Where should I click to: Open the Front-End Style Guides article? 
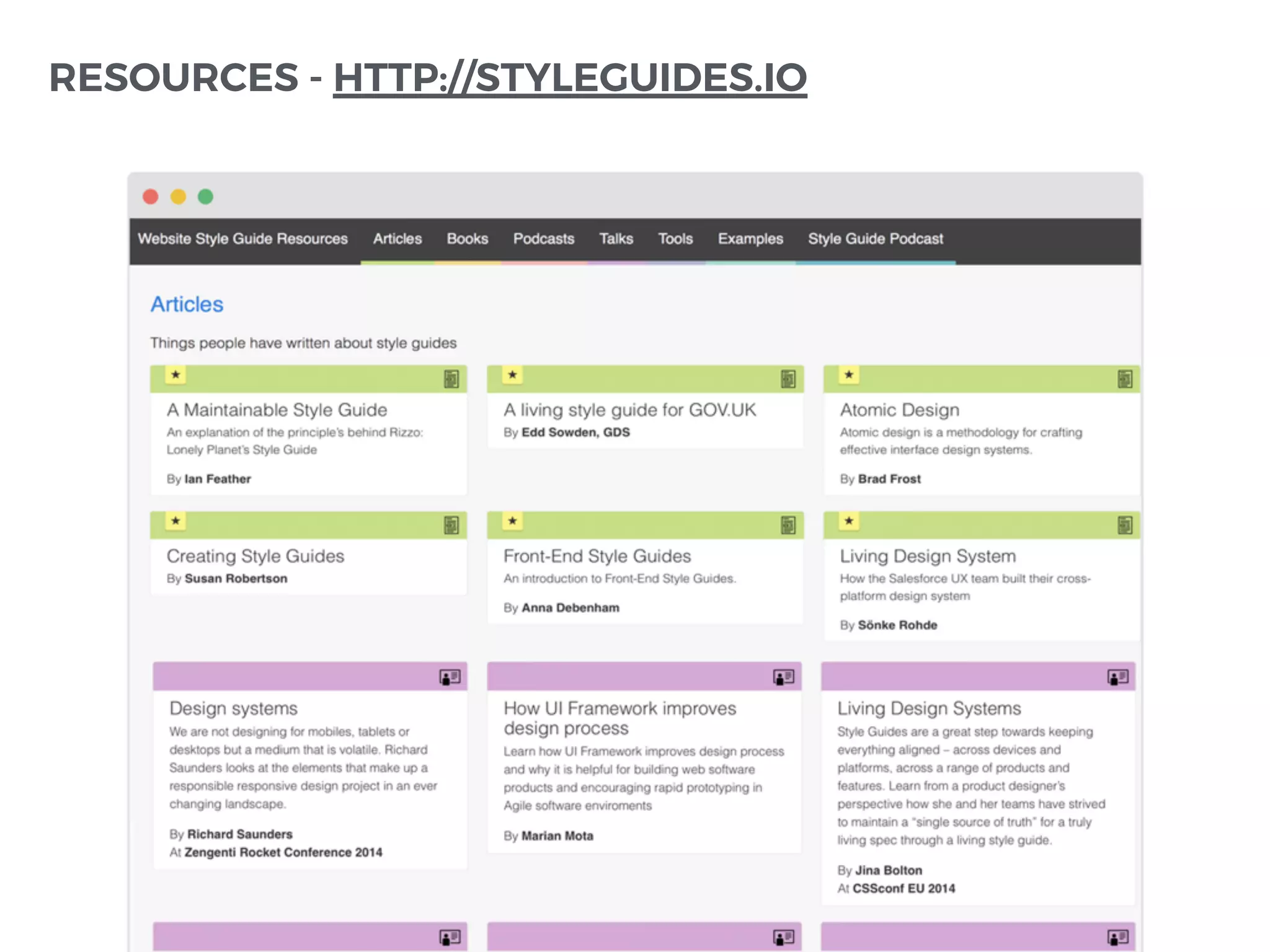597,557
